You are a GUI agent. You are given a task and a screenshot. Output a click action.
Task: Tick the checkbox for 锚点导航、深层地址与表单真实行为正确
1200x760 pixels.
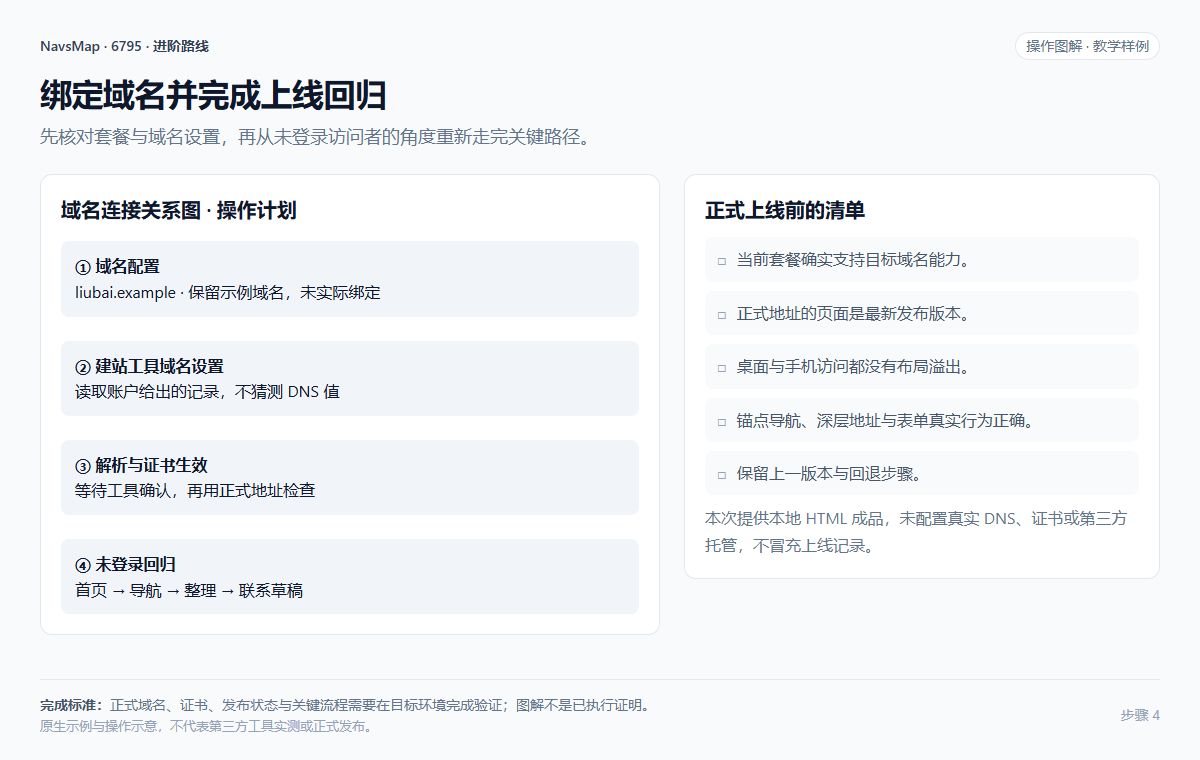(x=721, y=421)
